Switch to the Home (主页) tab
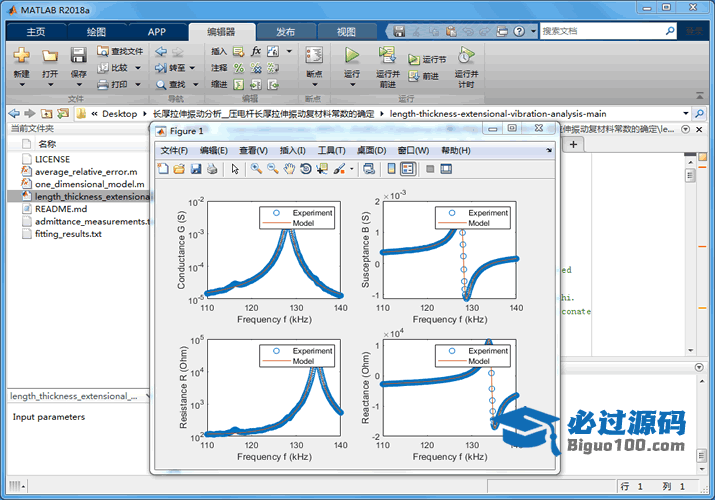The image size is (715, 500). tap(36, 32)
